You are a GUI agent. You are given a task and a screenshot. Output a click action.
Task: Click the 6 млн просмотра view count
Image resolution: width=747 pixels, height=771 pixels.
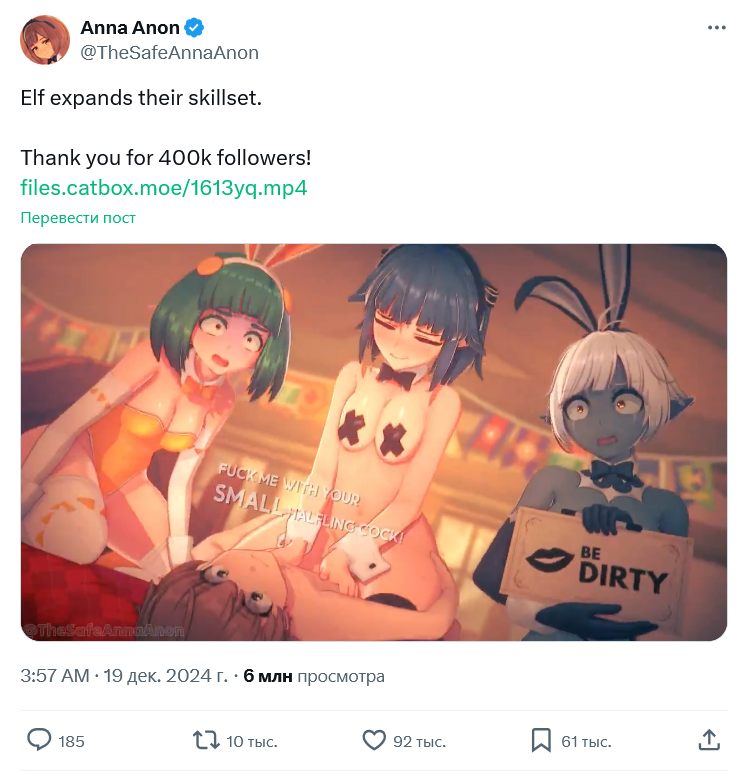(x=314, y=676)
